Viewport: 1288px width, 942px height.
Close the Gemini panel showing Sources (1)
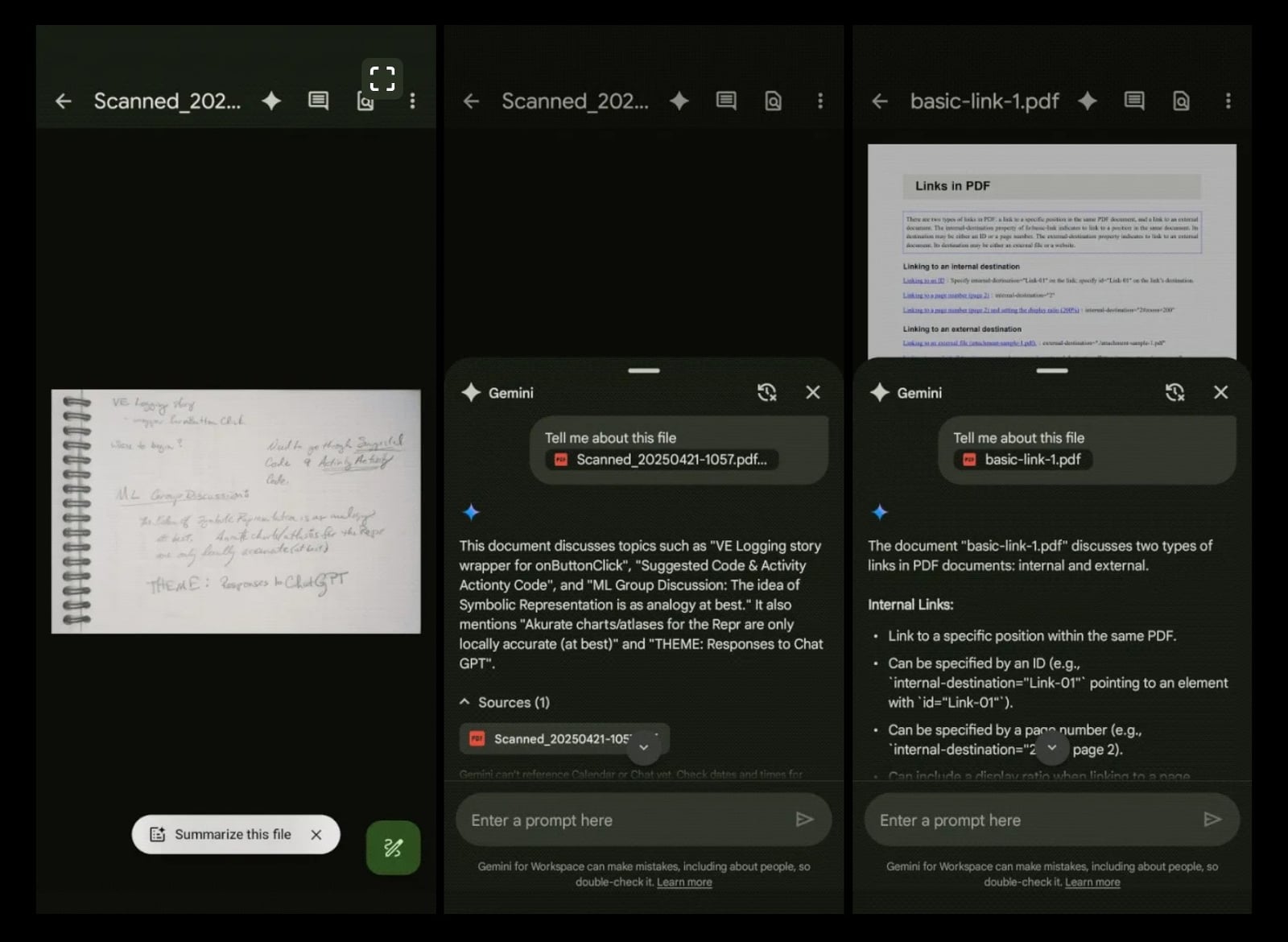tap(813, 393)
